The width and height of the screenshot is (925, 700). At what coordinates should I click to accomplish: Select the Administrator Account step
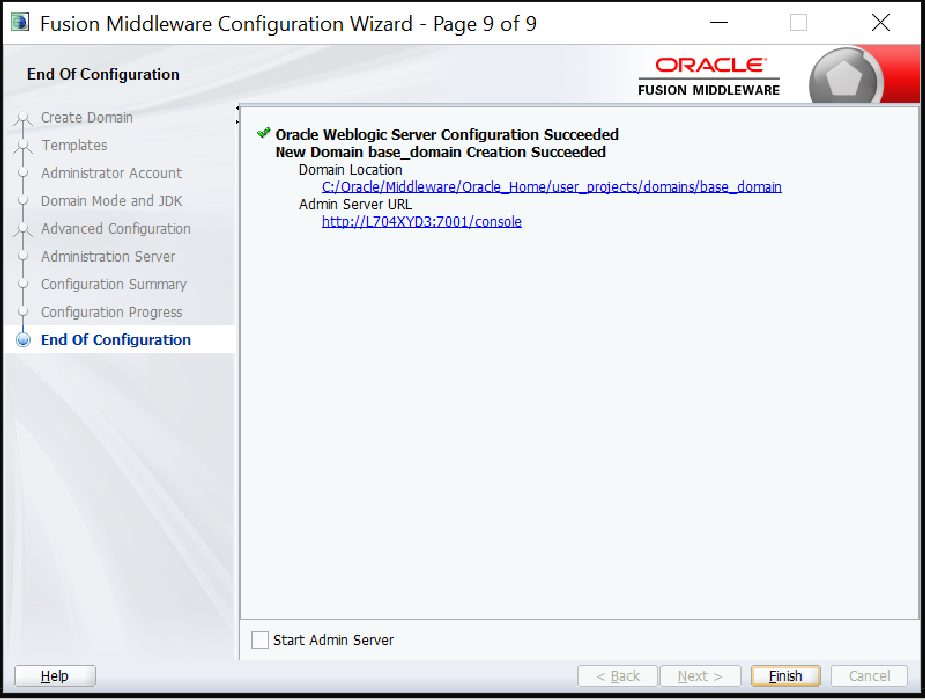point(111,173)
